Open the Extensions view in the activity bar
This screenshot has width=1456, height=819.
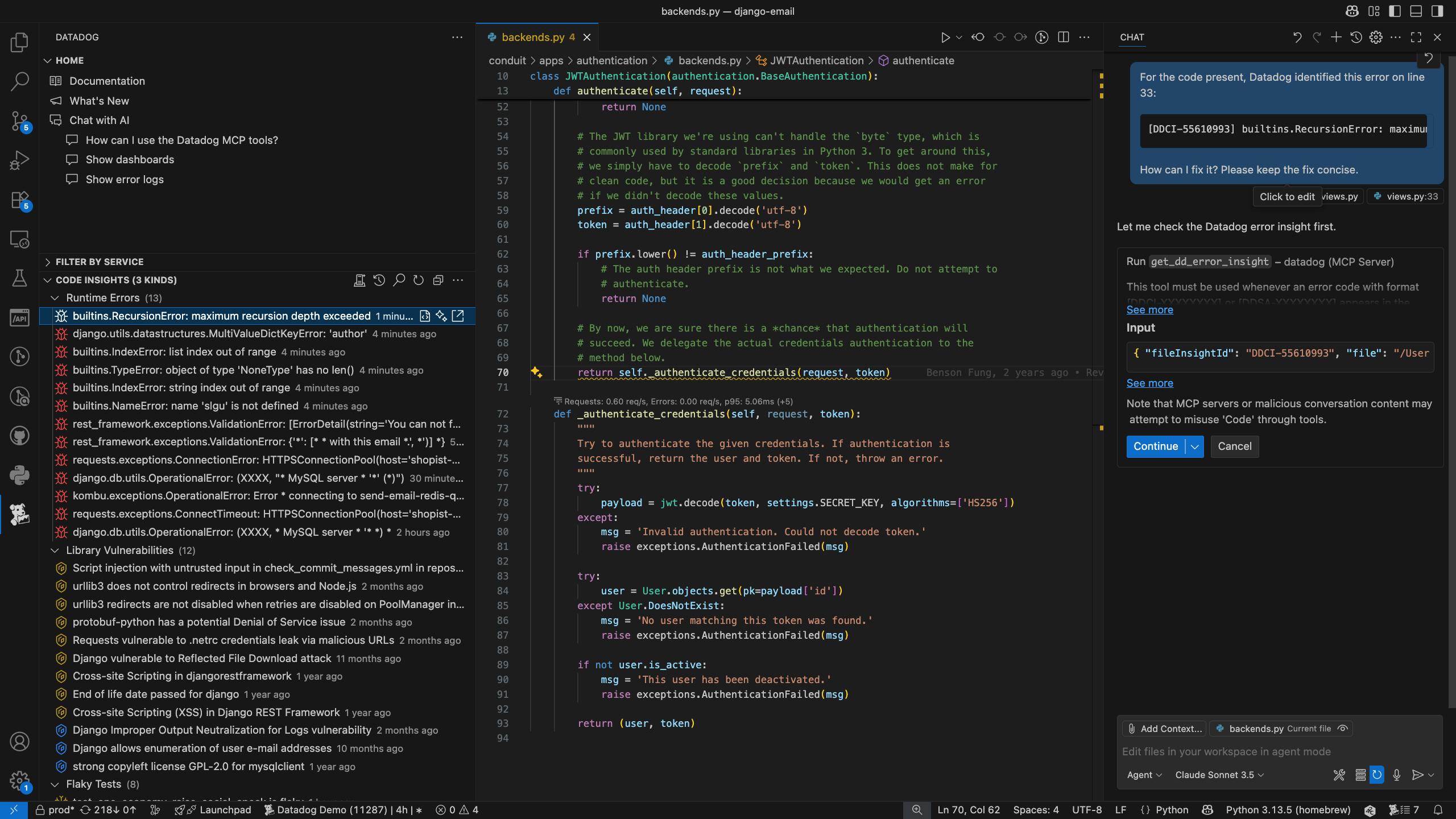point(19,200)
